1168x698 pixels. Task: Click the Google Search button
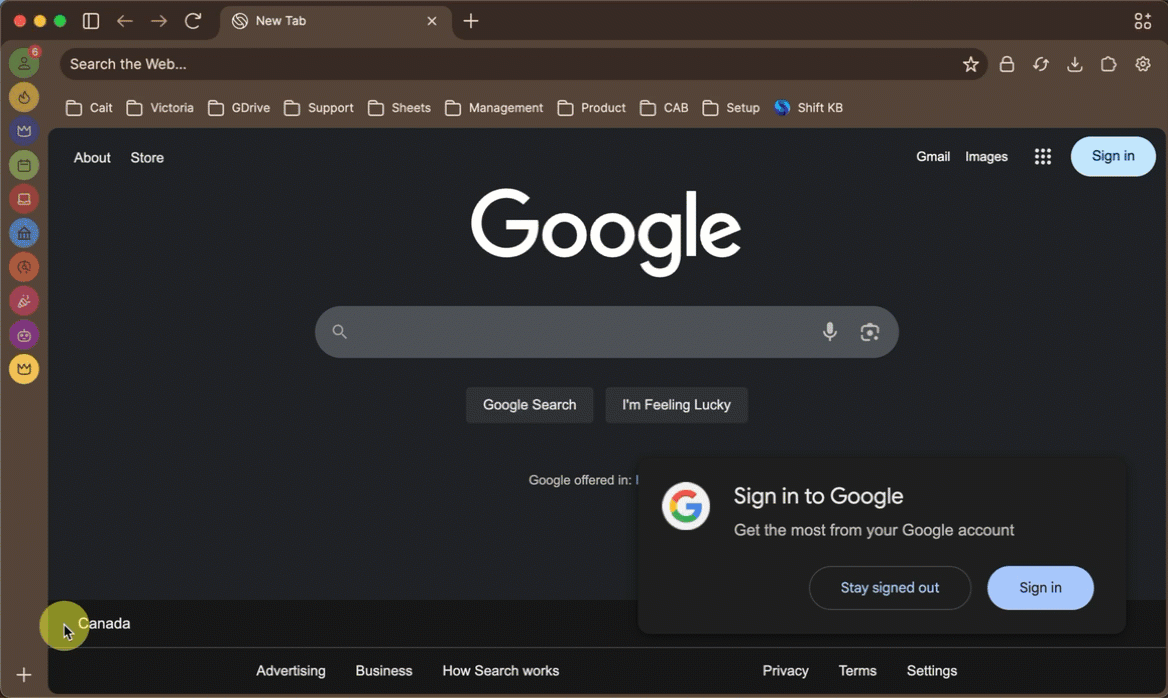530,405
